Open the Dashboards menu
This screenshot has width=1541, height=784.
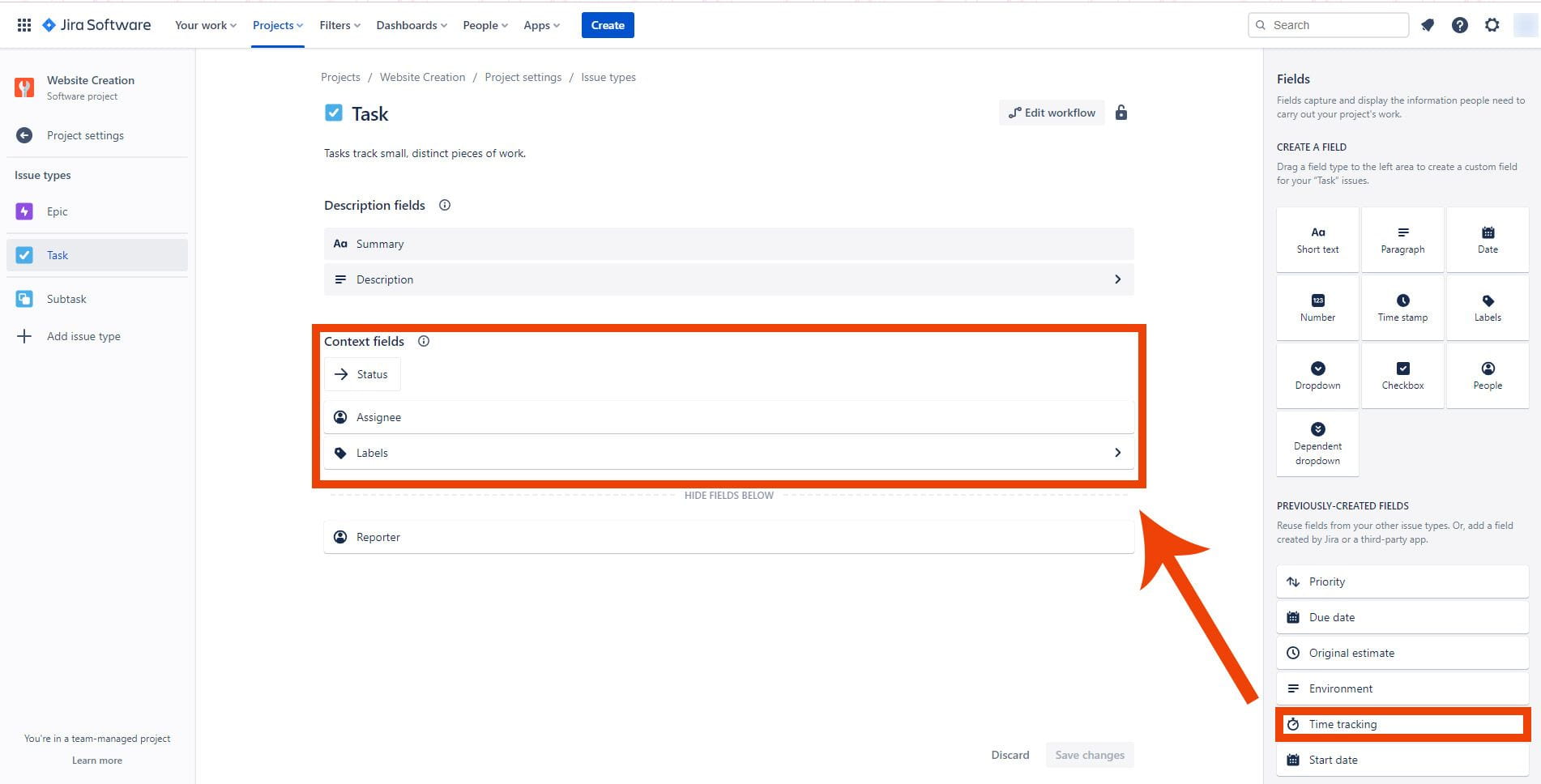tap(411, 25)
